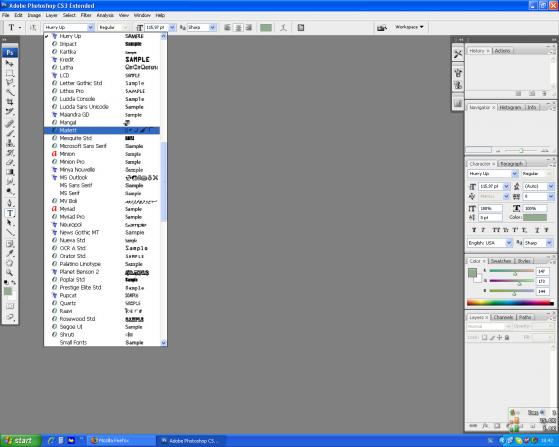Choose left align text in options bar

click(x=227, y=27)
